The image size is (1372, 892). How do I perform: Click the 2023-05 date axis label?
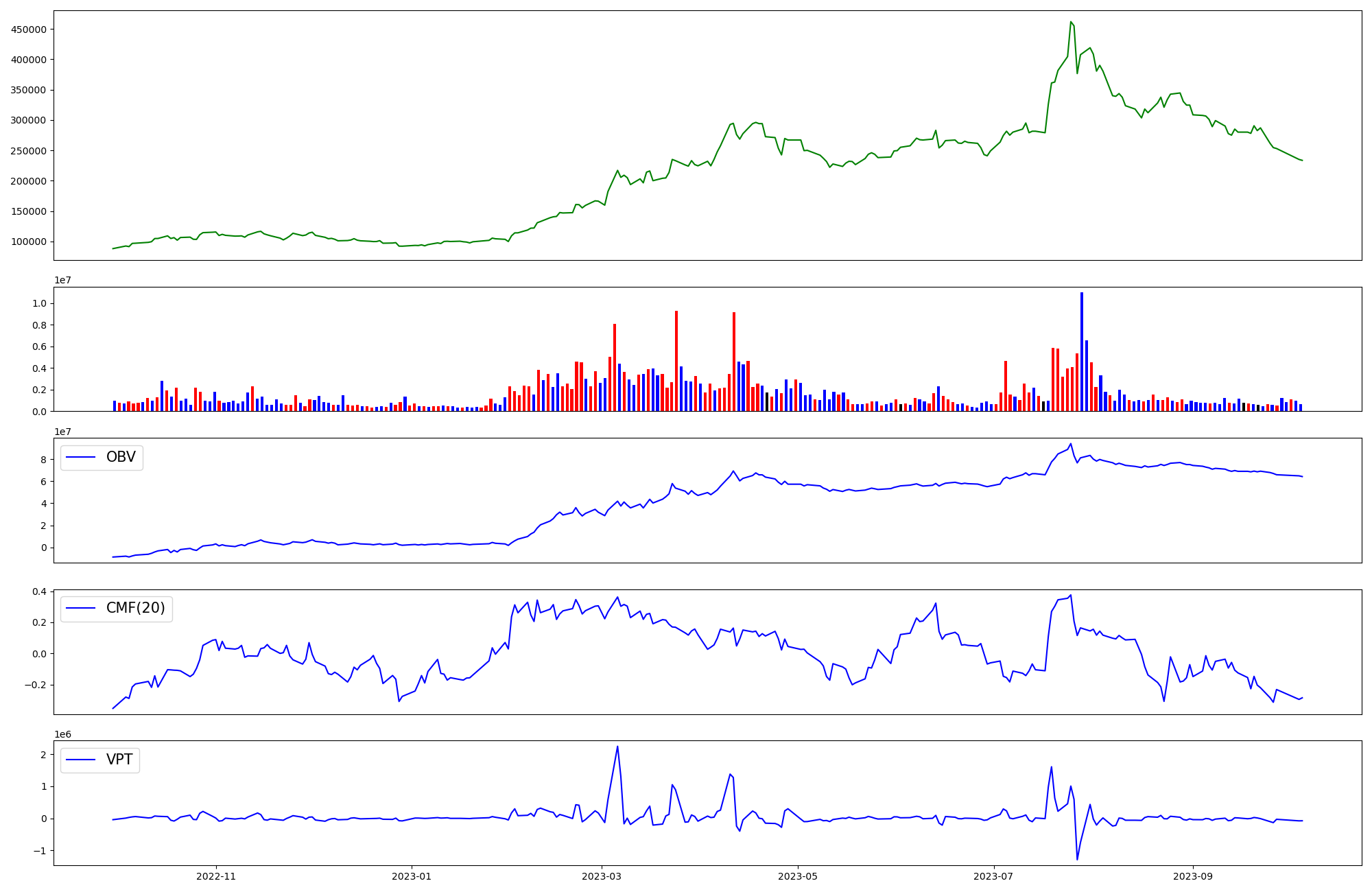coord(798,876)
